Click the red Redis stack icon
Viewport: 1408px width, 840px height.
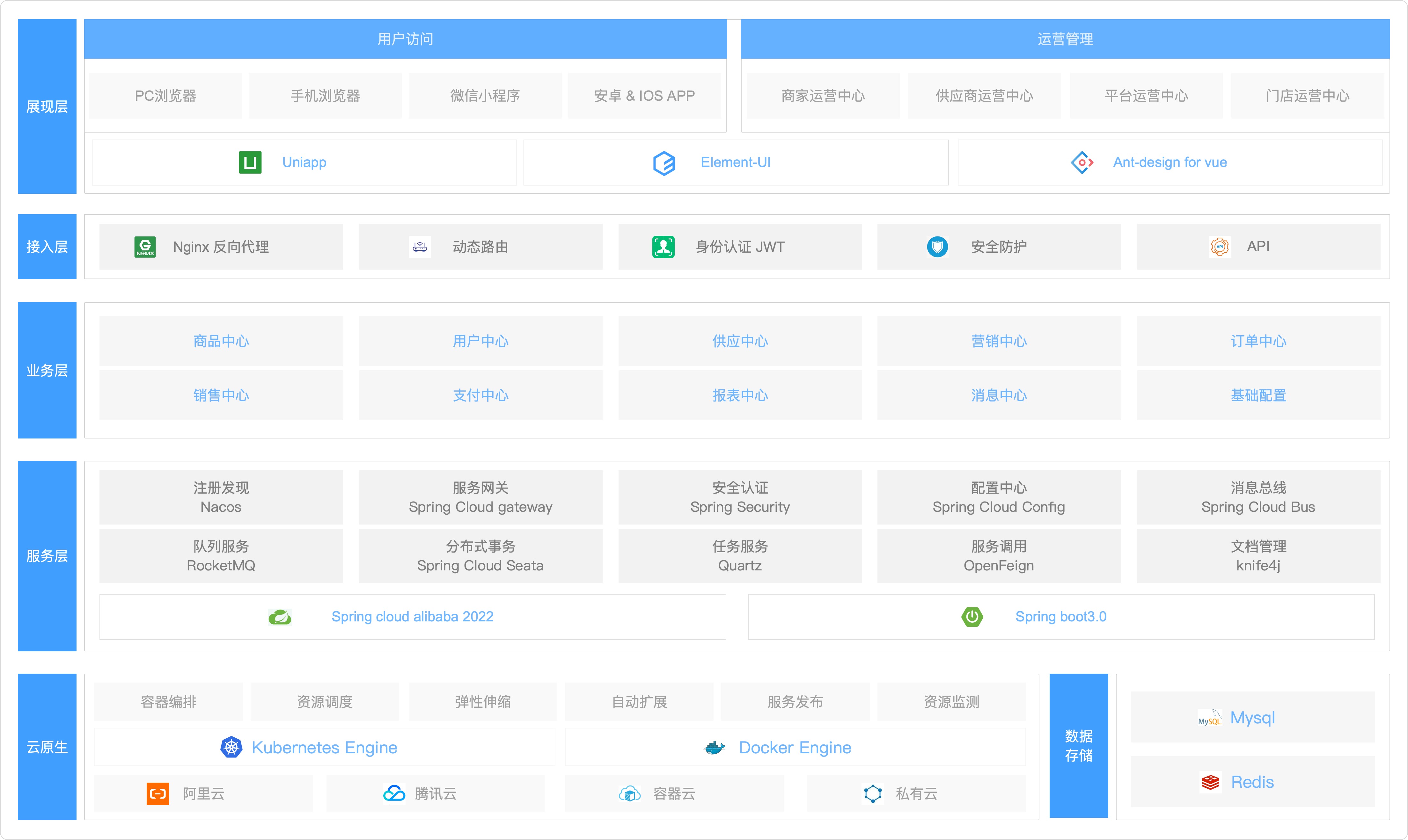coord(1210,782)
